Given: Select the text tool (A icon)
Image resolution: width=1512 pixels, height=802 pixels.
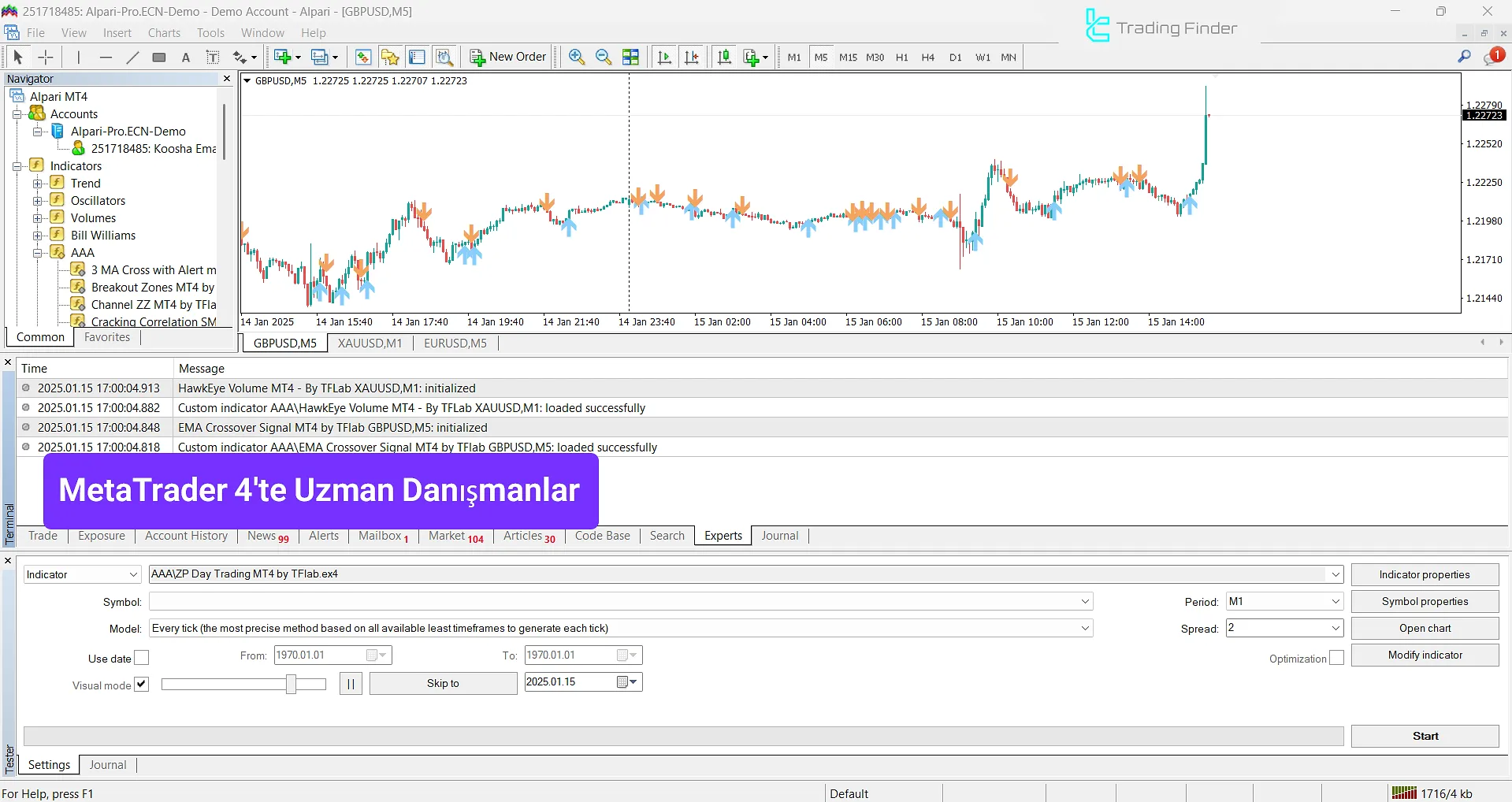Looking at the screenshot, I should (x=186, y=57).
